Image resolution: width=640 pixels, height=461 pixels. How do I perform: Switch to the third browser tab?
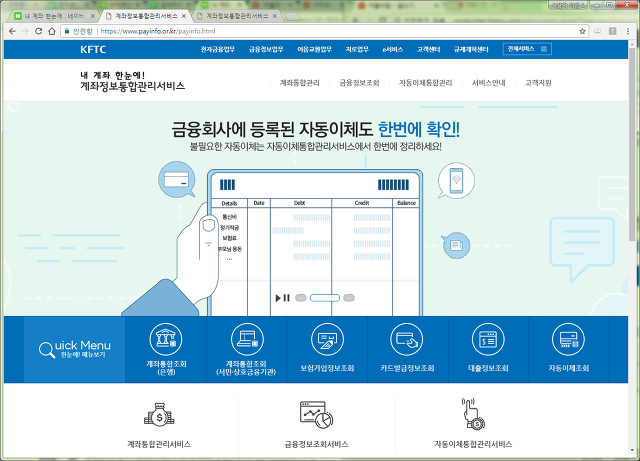point(235,16)
